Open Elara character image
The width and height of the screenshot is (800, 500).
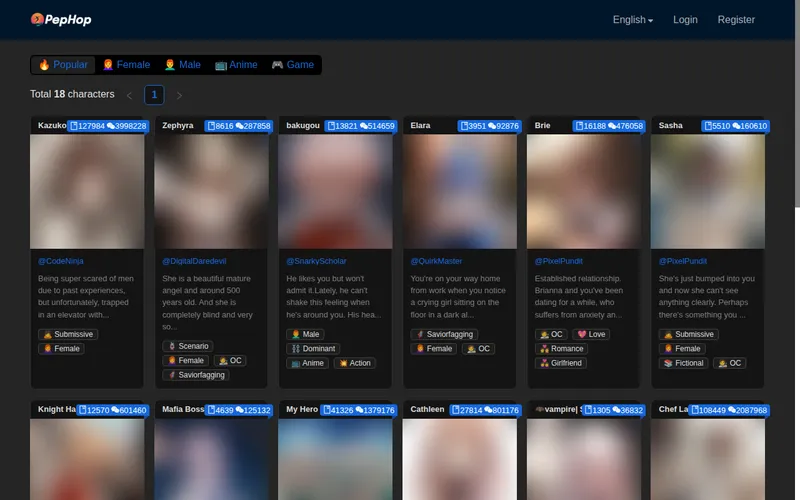click(460, 191)
